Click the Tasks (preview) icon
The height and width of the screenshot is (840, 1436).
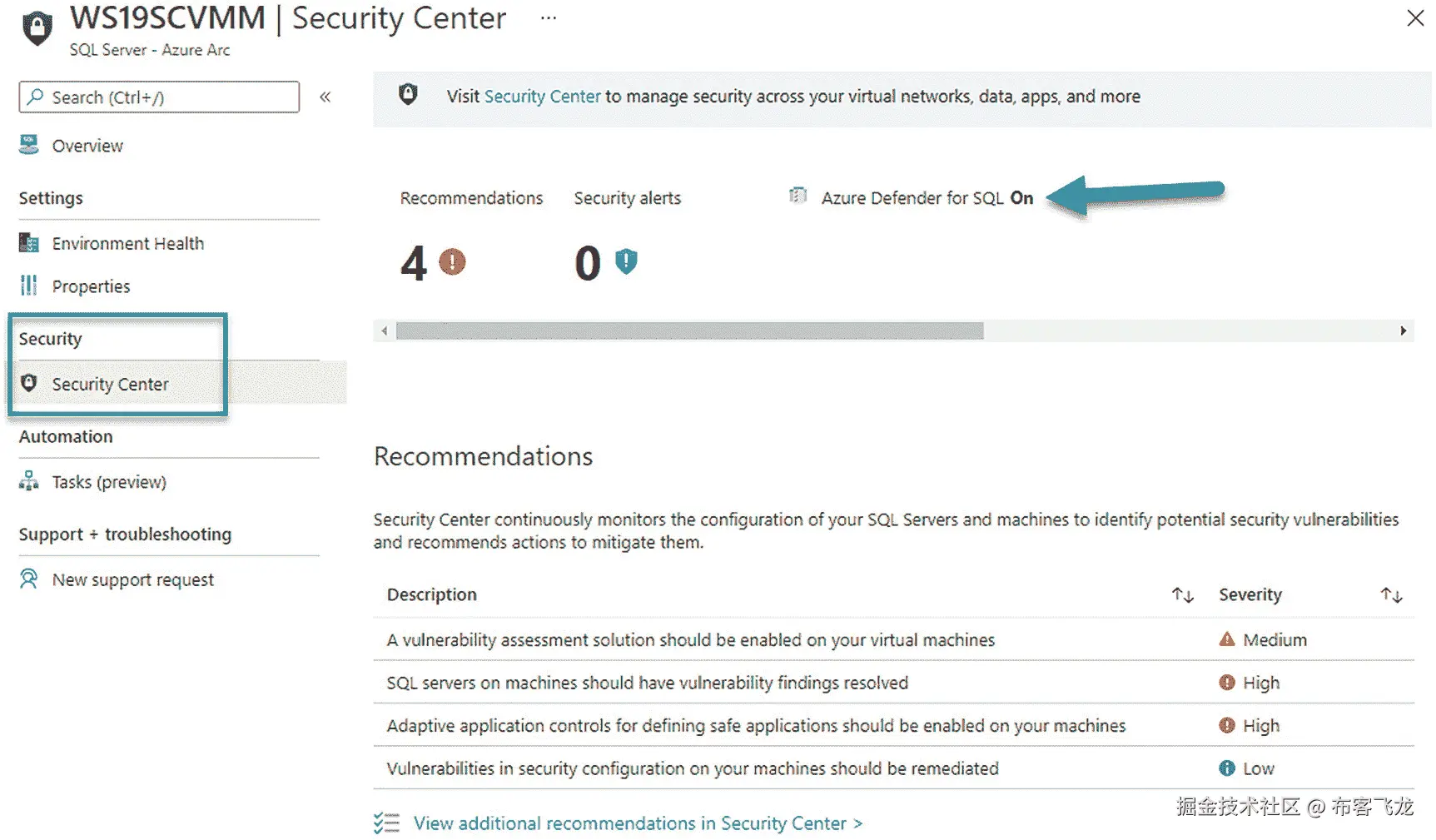(x=29, y=481)
